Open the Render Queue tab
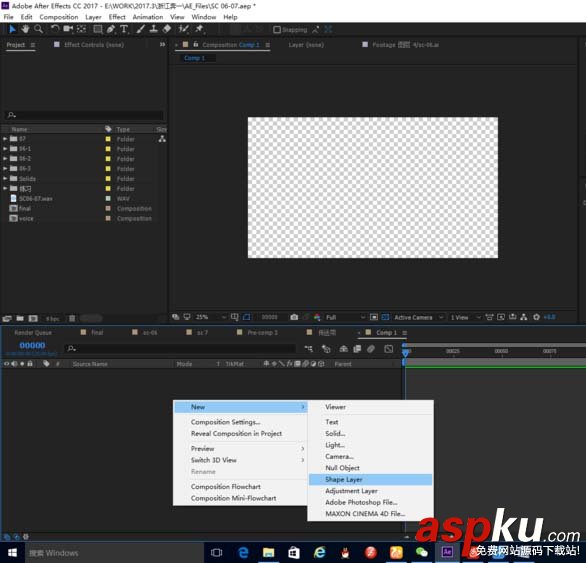Image resolution: width=586 pixels, height=563 pixels. (x=33, y=332)
